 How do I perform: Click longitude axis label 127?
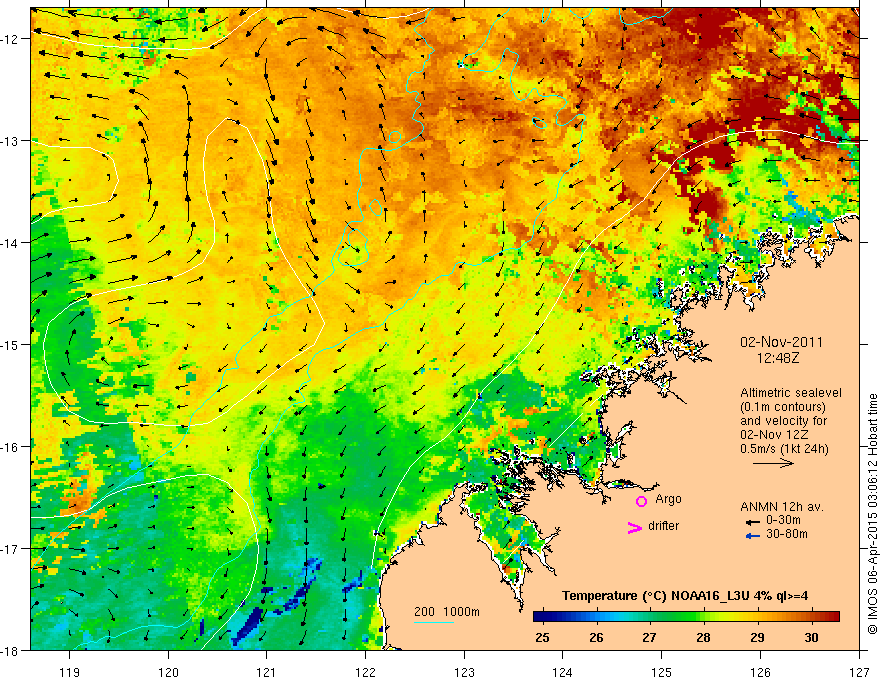(x=859, y=672)
